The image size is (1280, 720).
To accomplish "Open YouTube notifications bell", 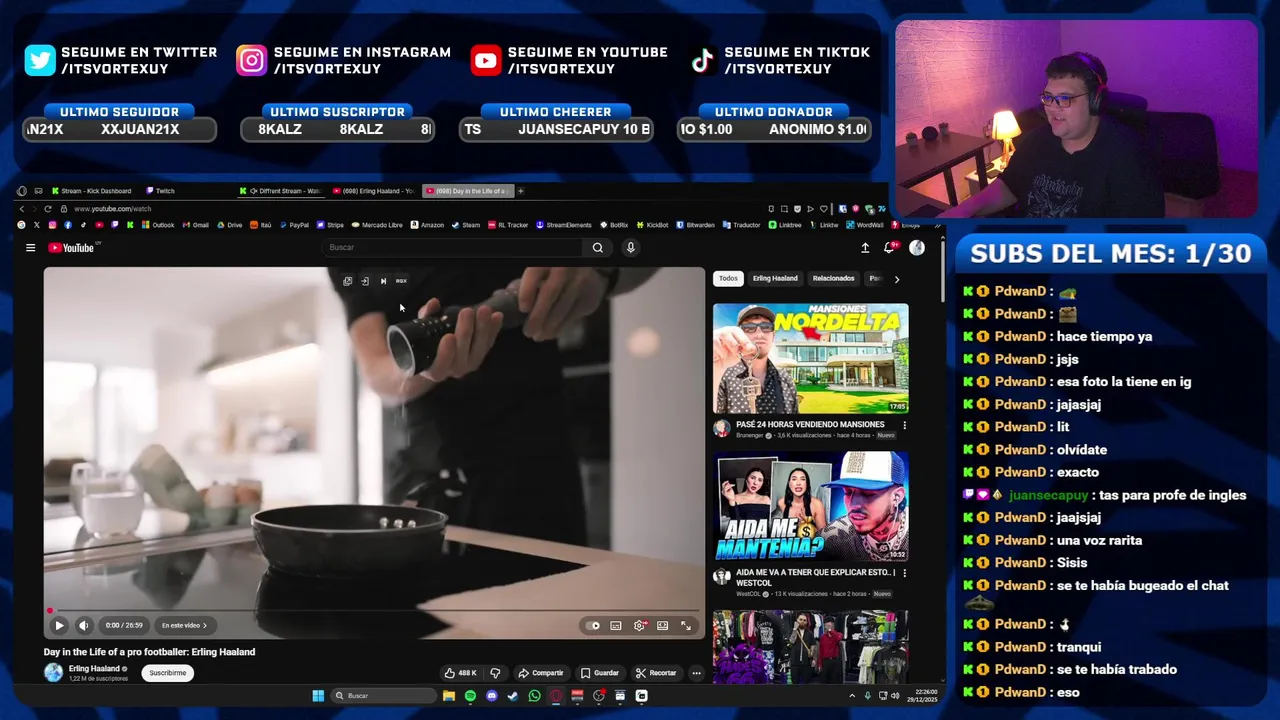I will 889,247.
